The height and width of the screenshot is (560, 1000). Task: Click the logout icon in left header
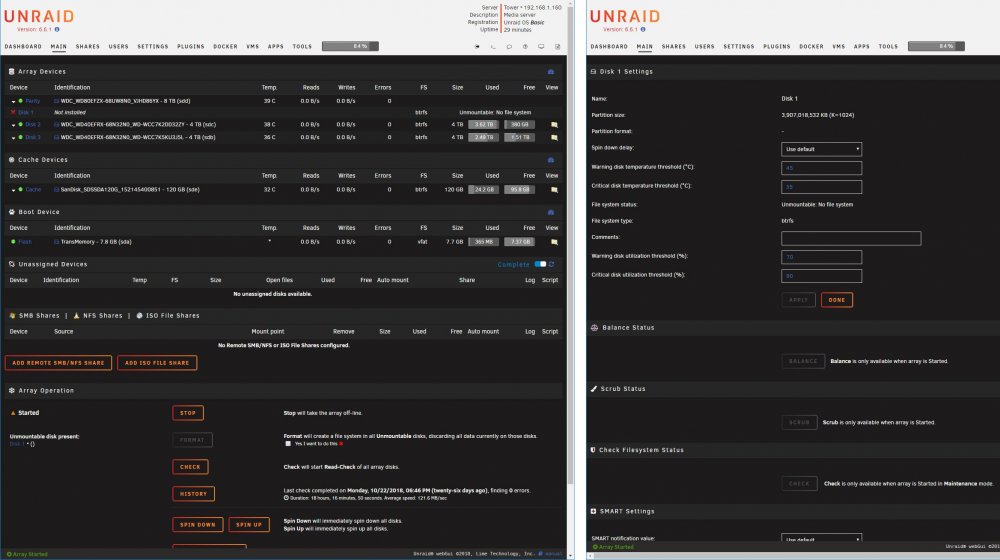click(x=477, y=47)
